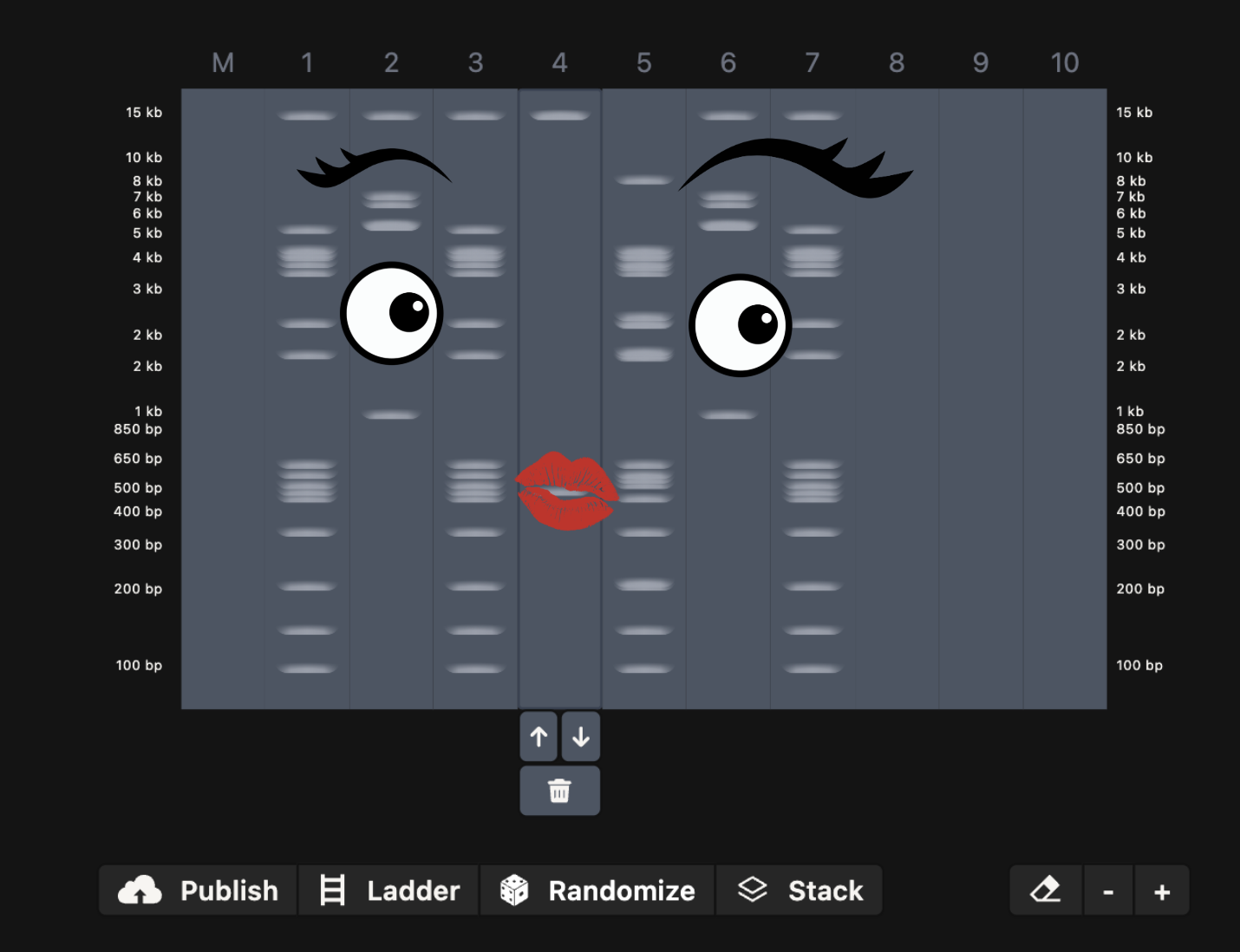Randomize the gel bands

598,890
